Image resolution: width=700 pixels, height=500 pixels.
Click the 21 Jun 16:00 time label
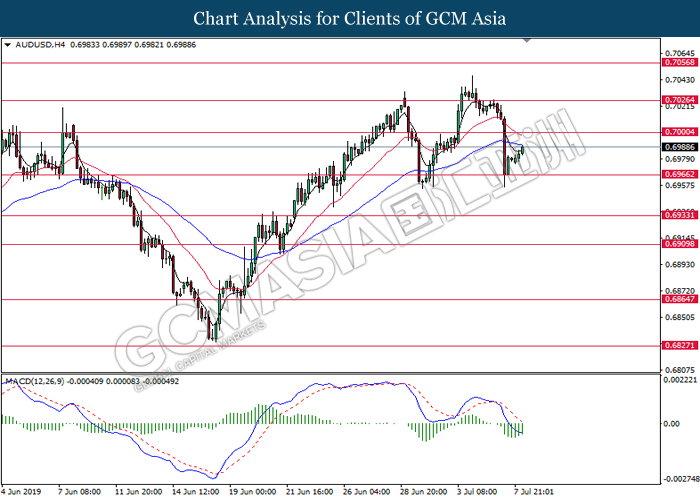click(x=310, y=492)
